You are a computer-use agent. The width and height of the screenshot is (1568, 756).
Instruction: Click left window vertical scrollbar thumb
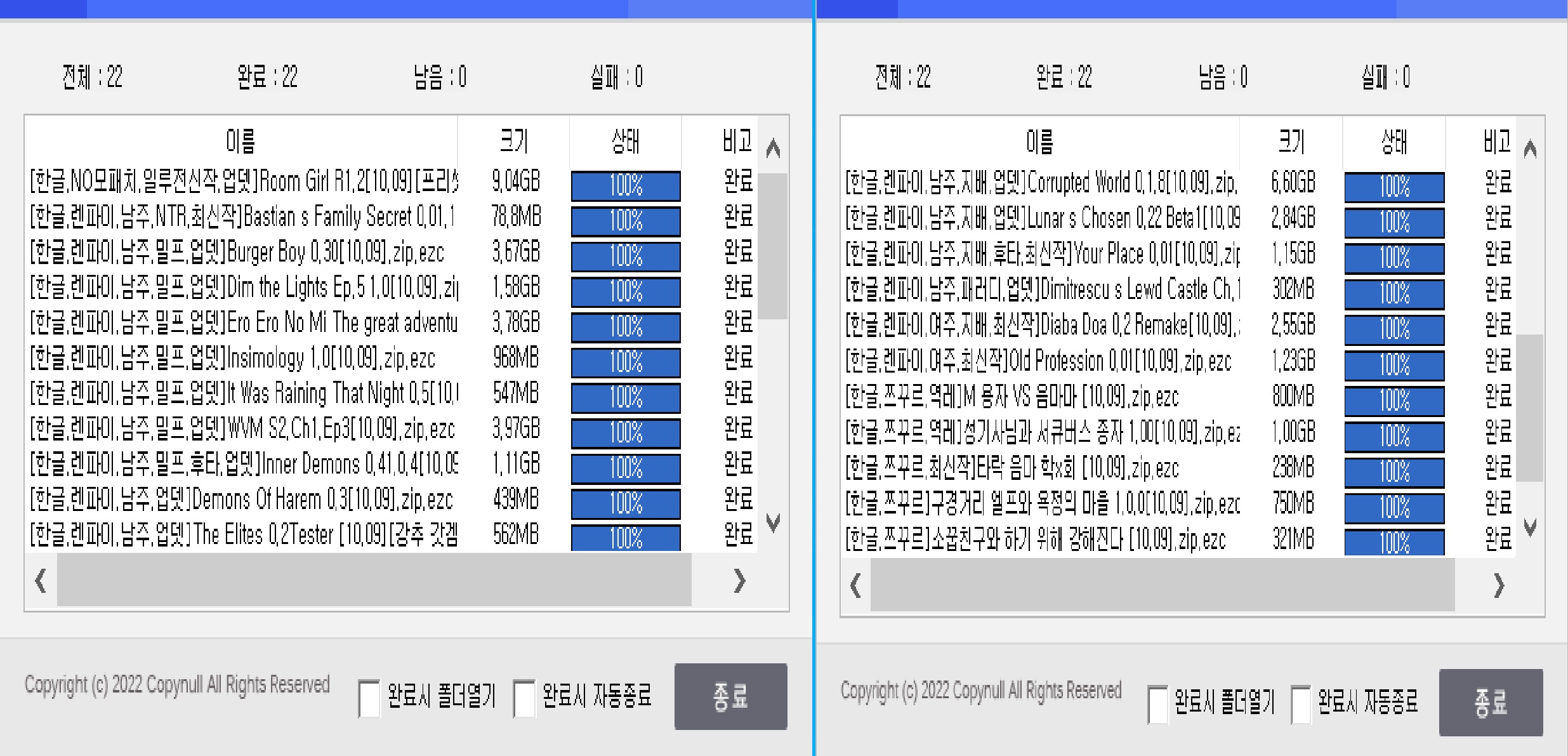pos(772,246)
